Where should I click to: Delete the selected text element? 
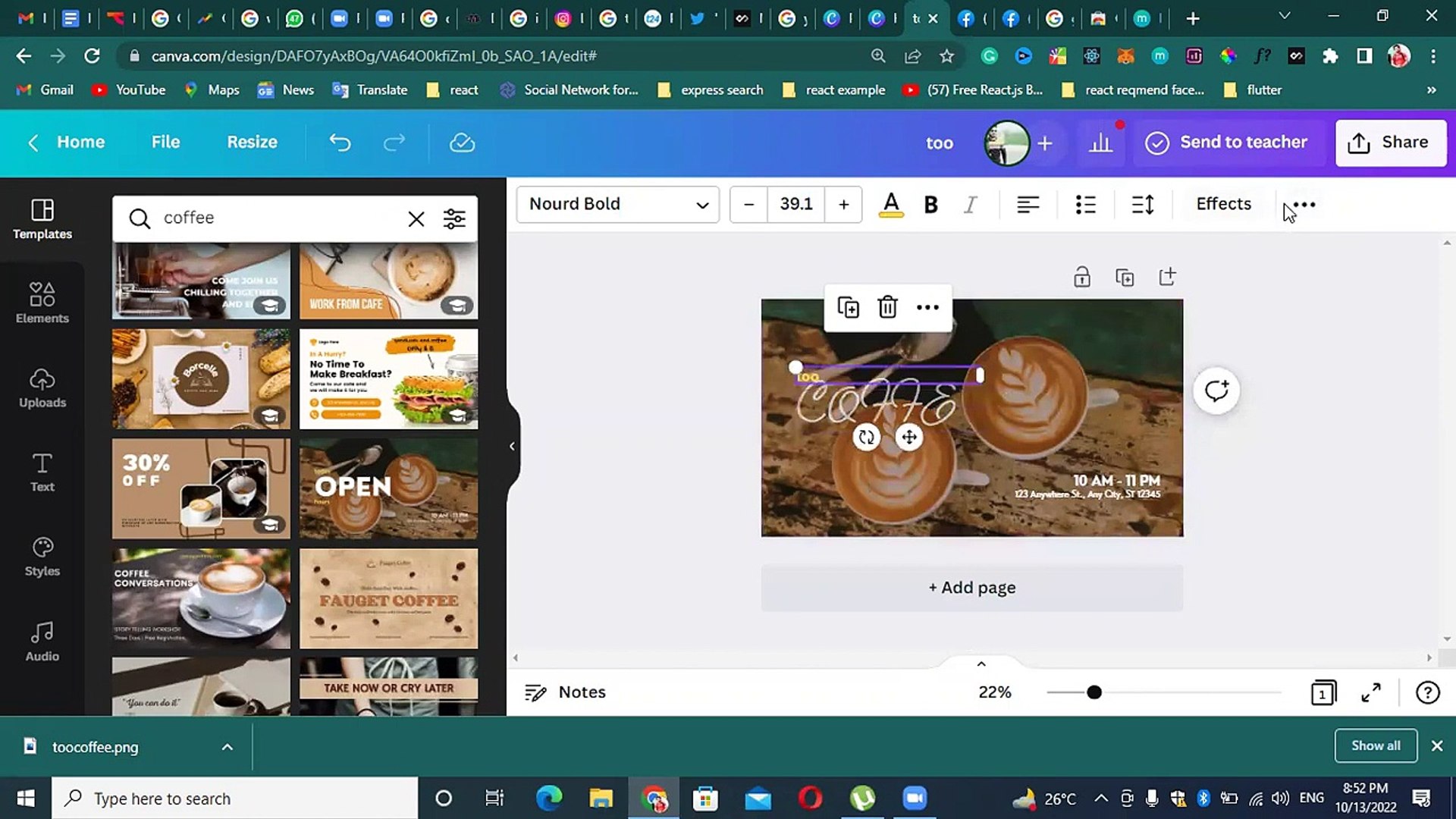pyautogui.click(x=887, y=307)
